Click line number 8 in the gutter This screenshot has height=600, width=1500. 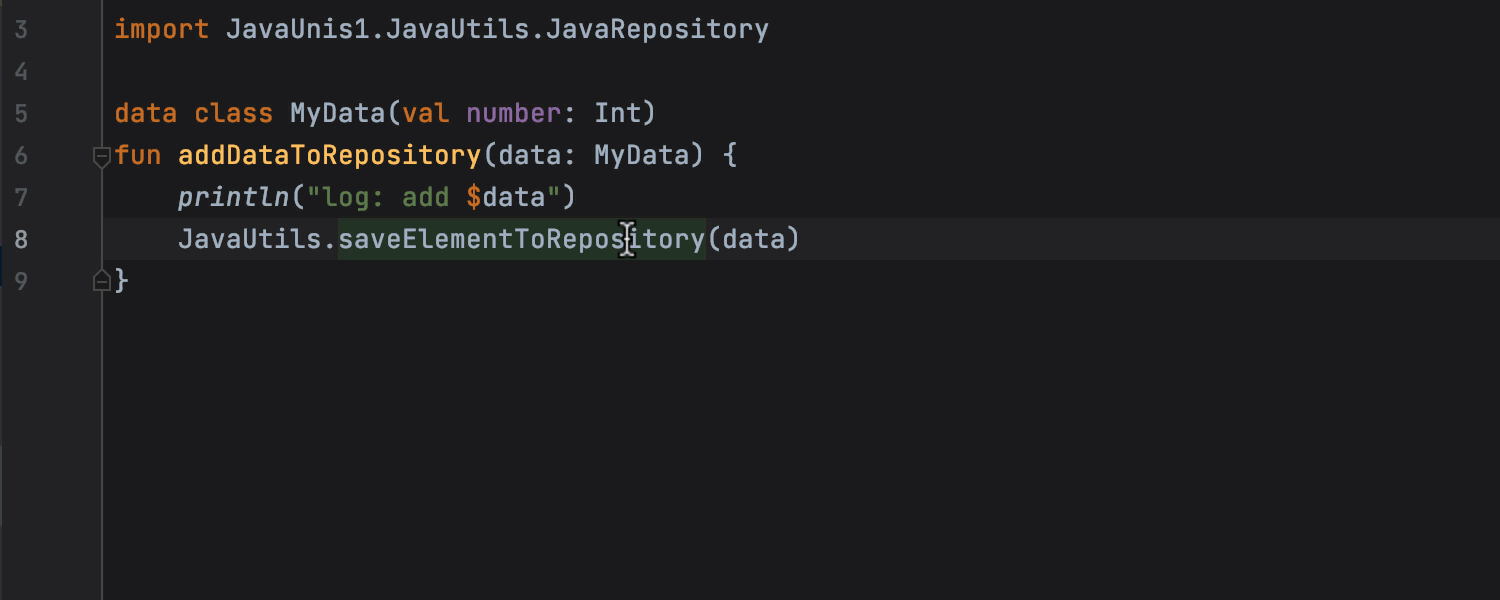(x=22, y=239)
